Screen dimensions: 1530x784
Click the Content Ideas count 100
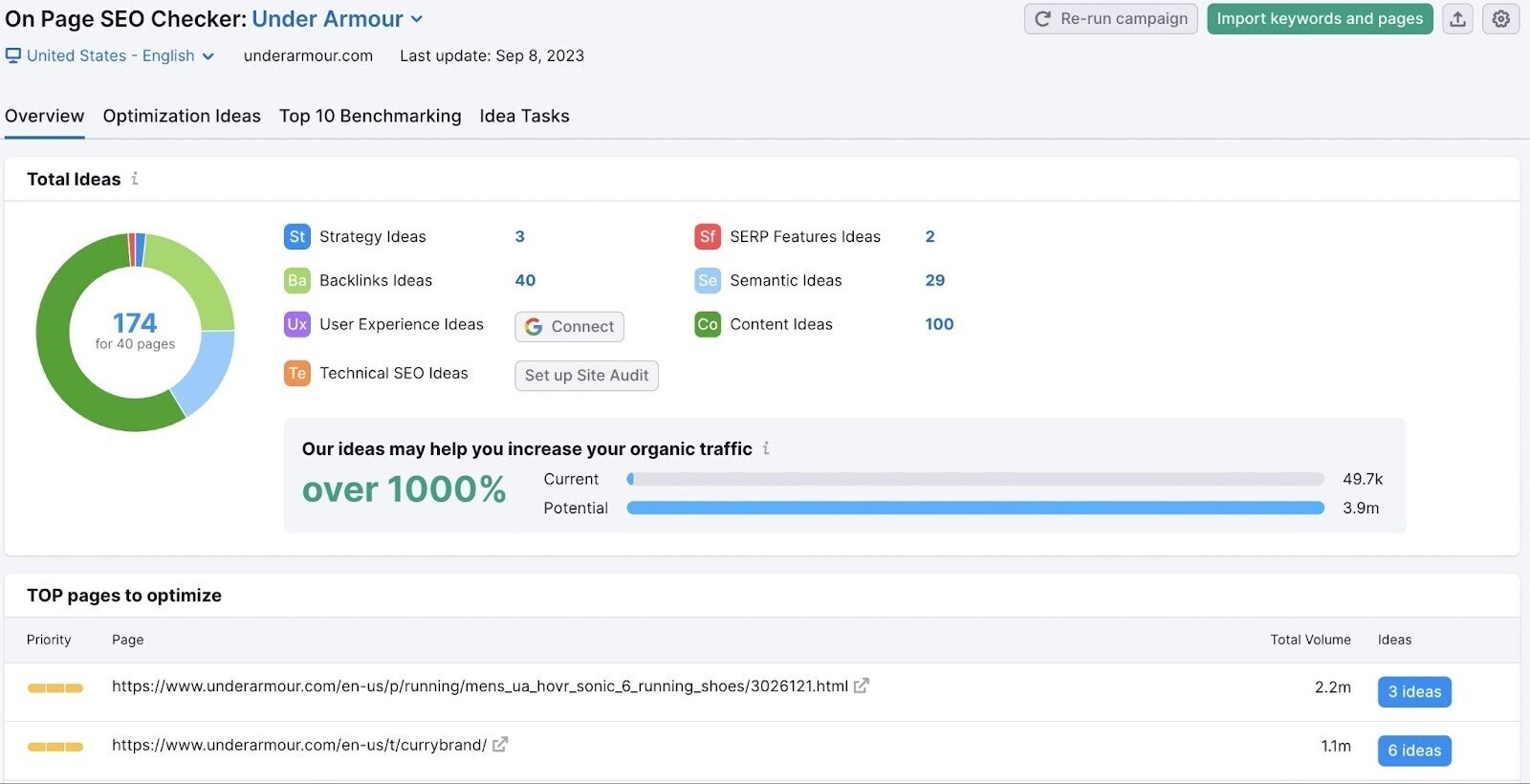[x=940, y=325]
